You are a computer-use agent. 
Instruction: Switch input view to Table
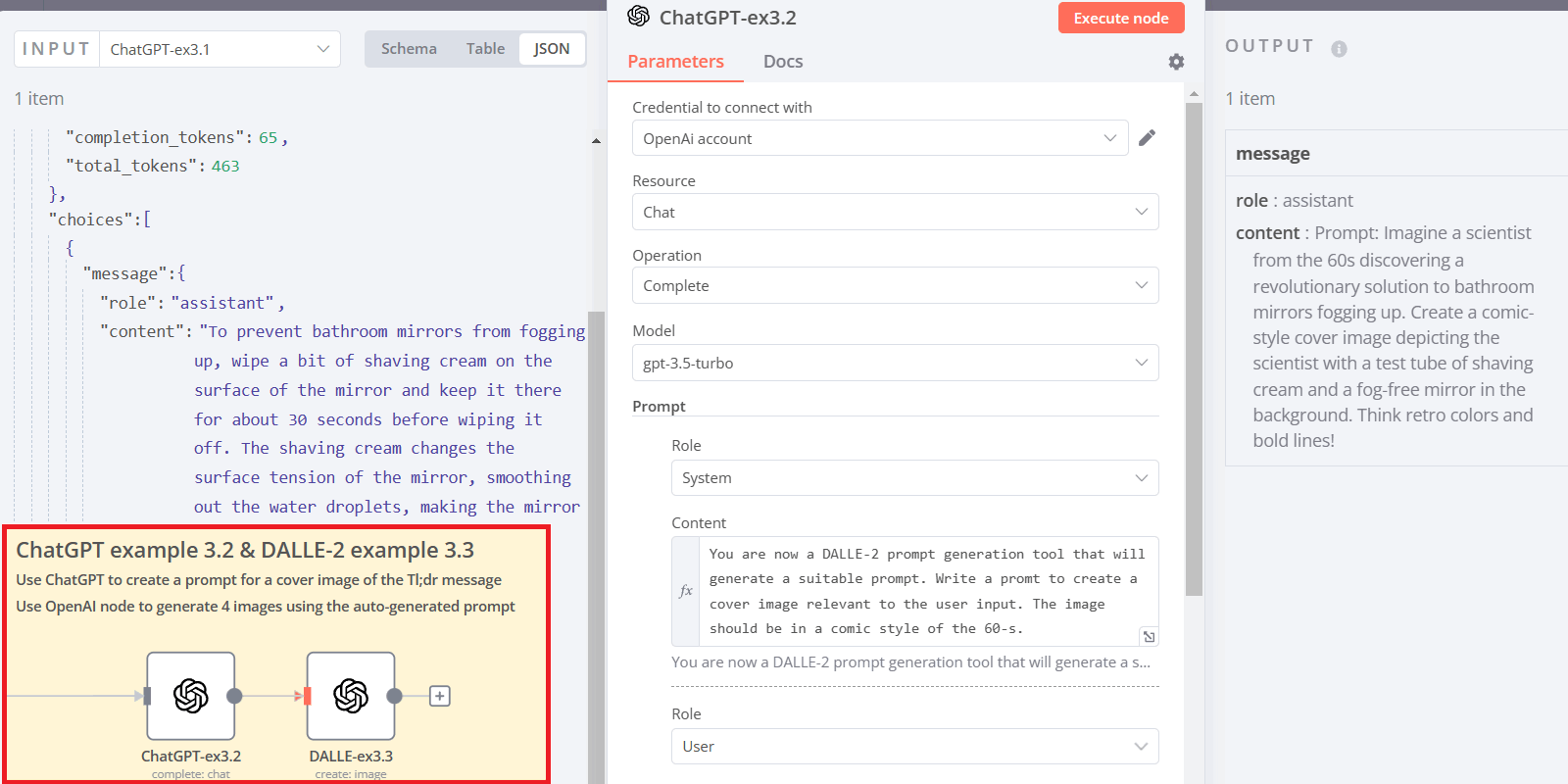coord(485,49)
